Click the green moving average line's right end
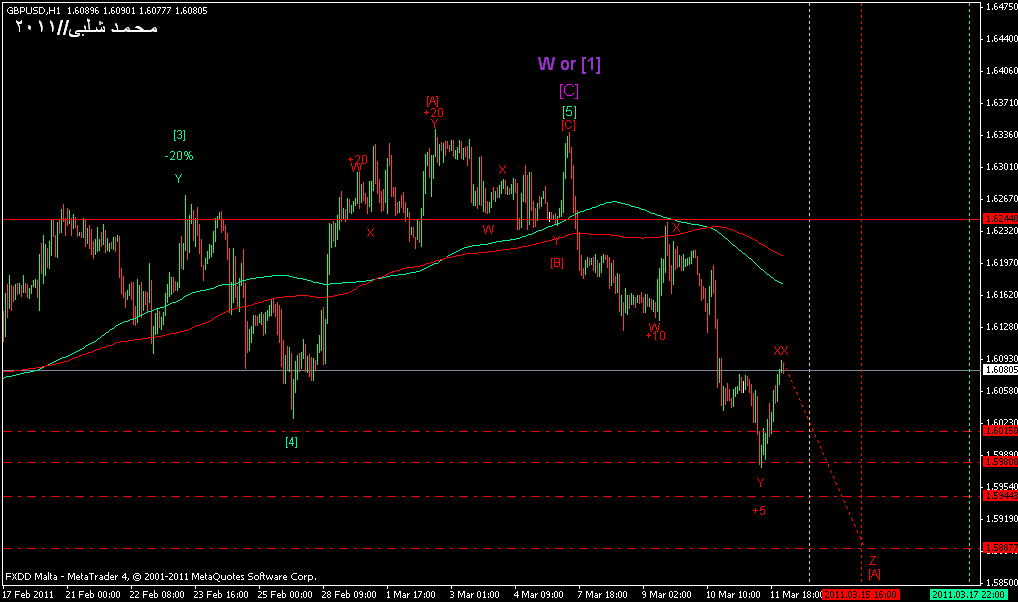 [x=781, y=283]
